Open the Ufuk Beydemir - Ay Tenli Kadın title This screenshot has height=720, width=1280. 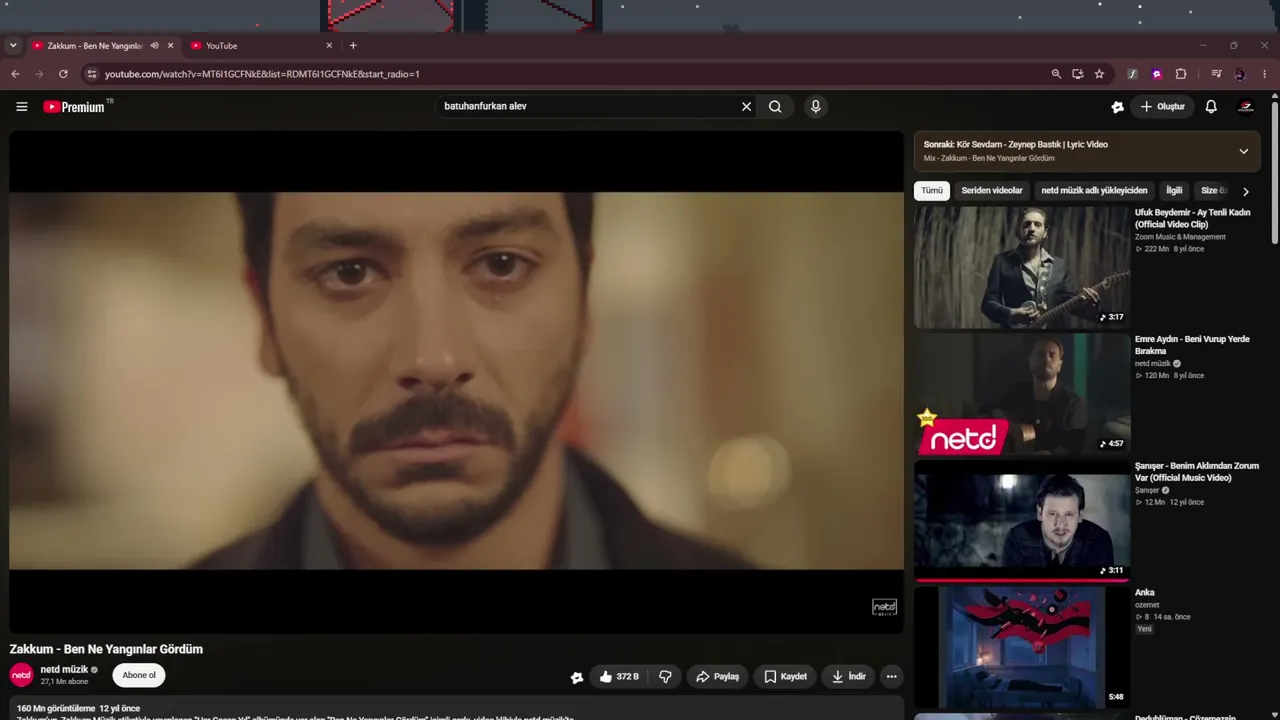coord(1193,218)
